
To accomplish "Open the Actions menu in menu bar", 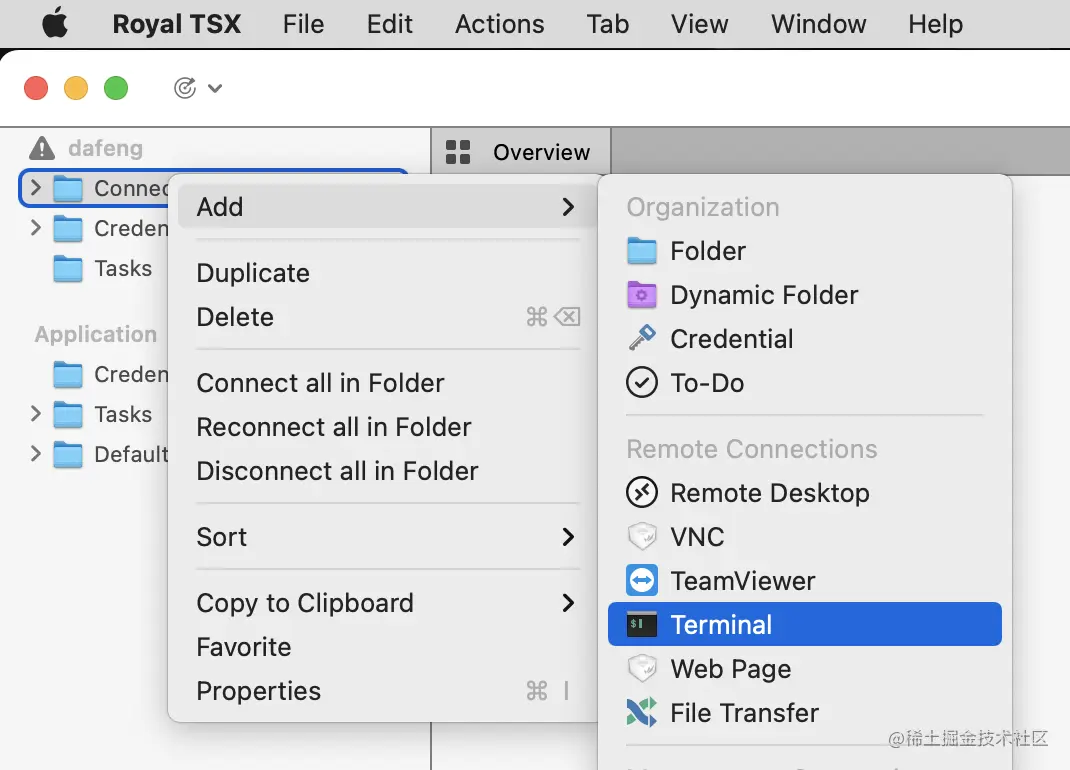I will (x=500, y=24).
